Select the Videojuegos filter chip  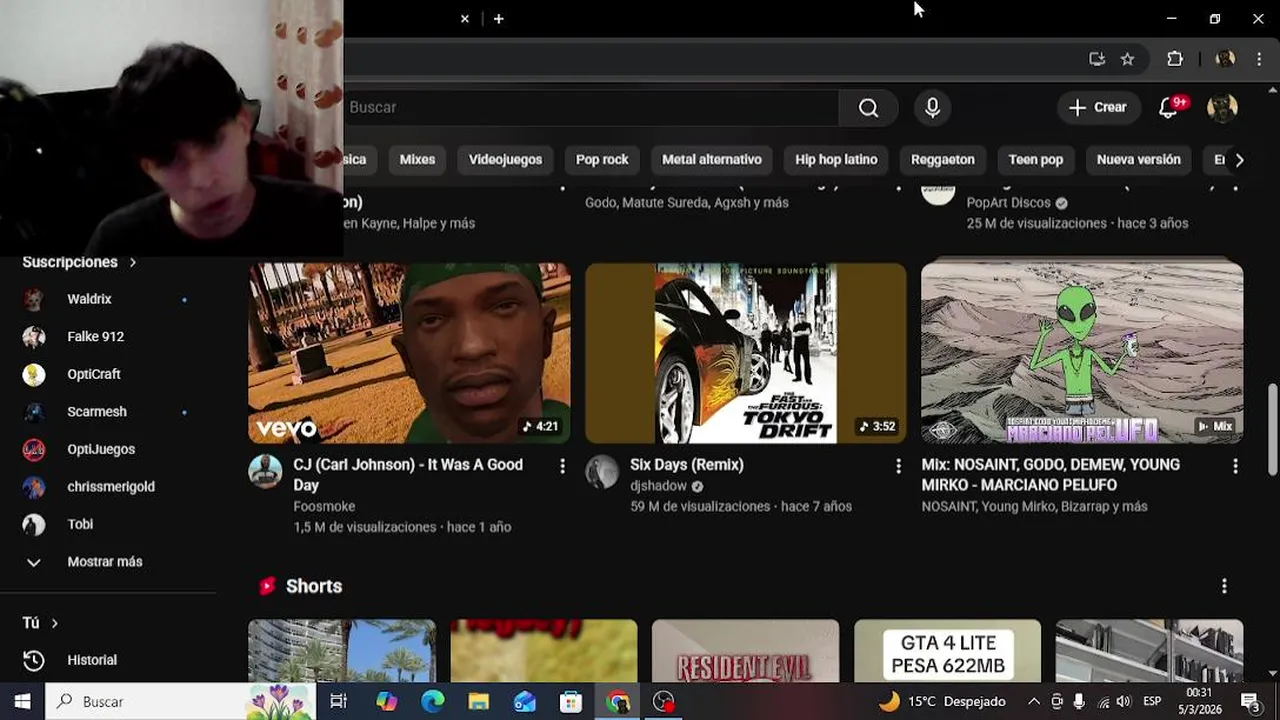[505, 160]
